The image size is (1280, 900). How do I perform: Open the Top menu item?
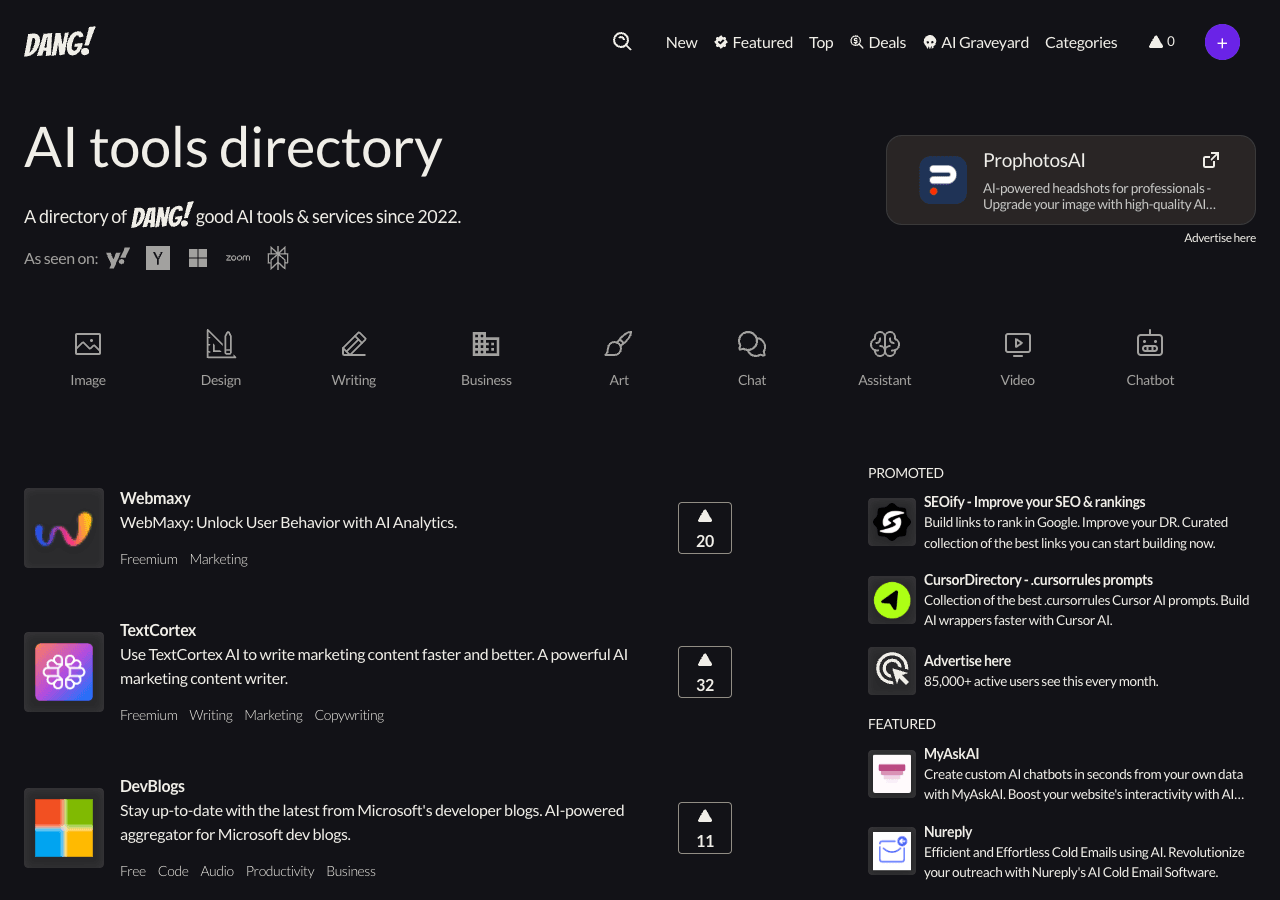click(821, 42)
